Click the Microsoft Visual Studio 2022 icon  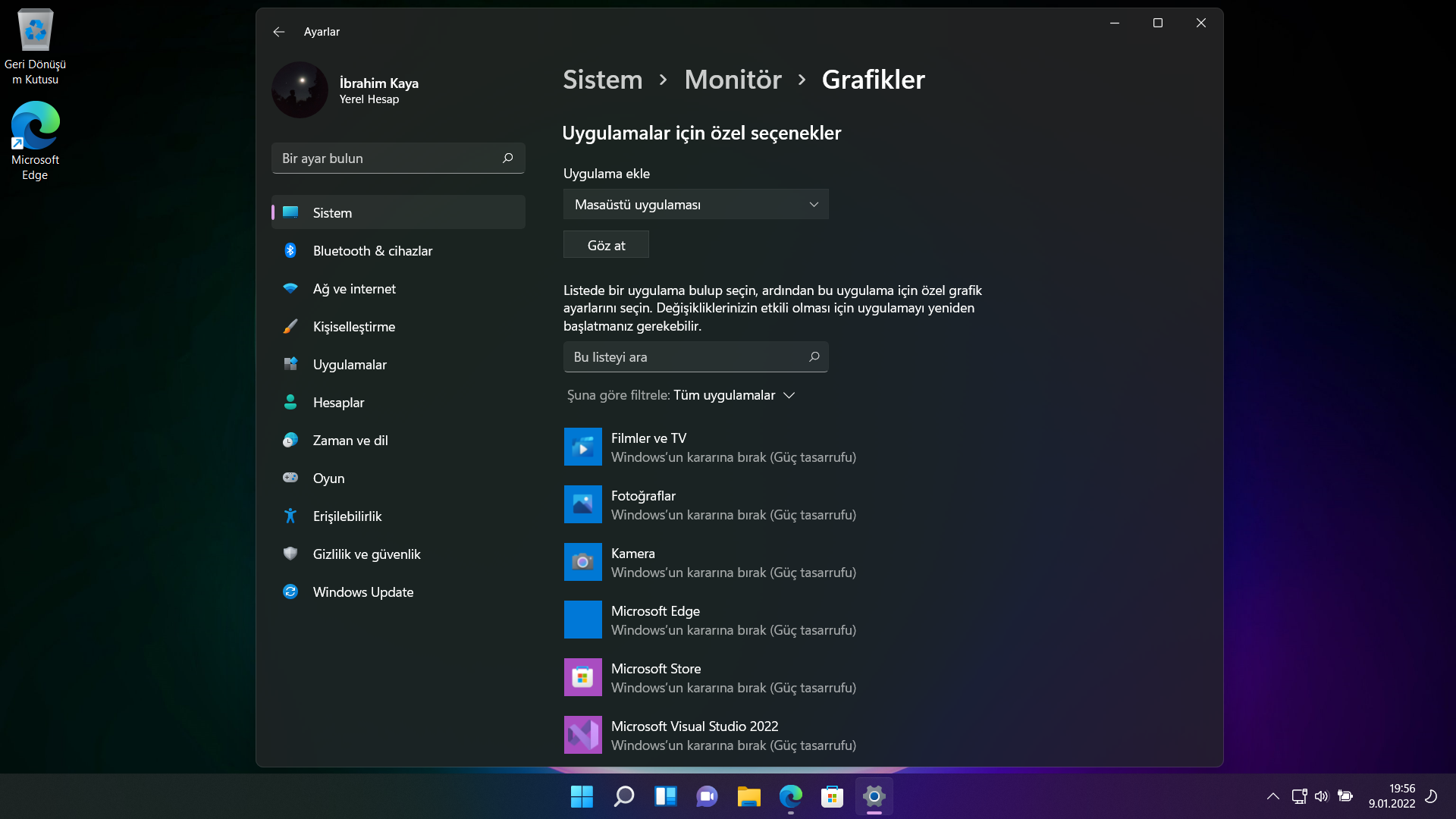(x=582, y=735)
